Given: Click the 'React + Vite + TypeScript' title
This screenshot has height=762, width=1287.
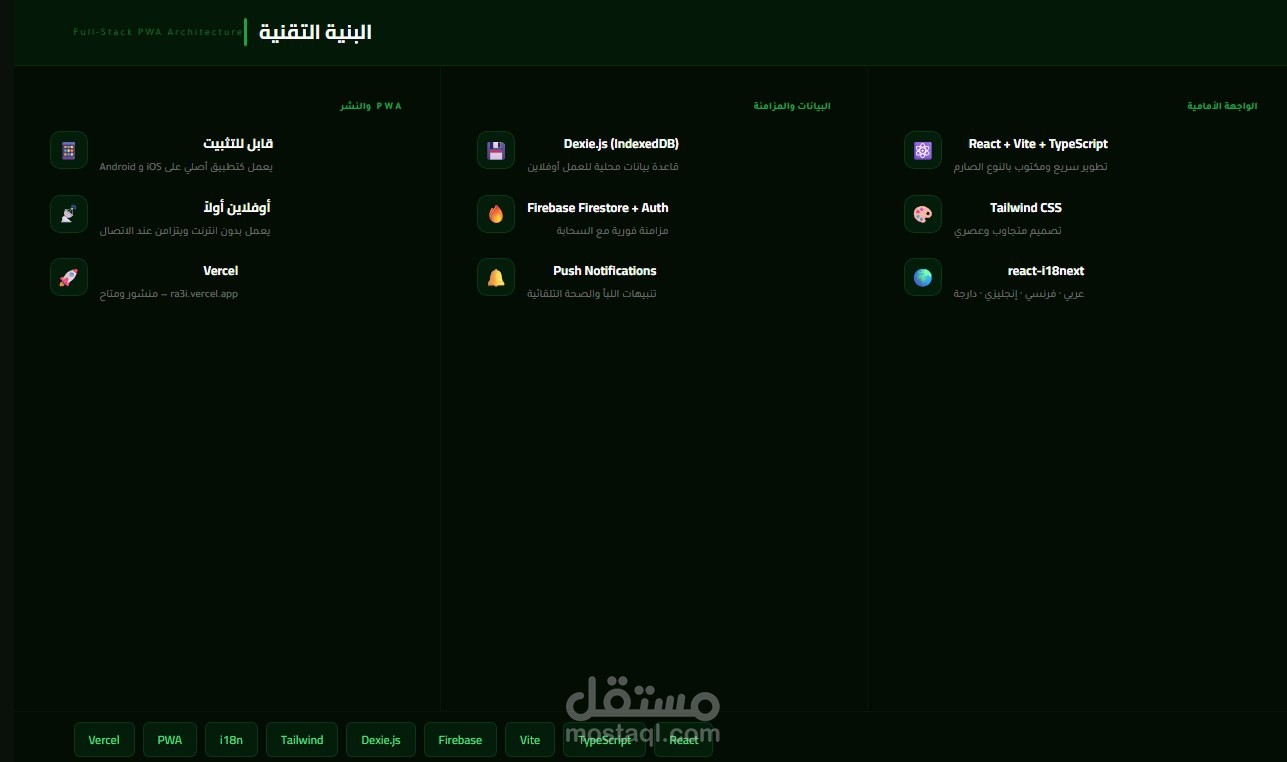Looking at the screenshot, I should [x=1038, y=144].
